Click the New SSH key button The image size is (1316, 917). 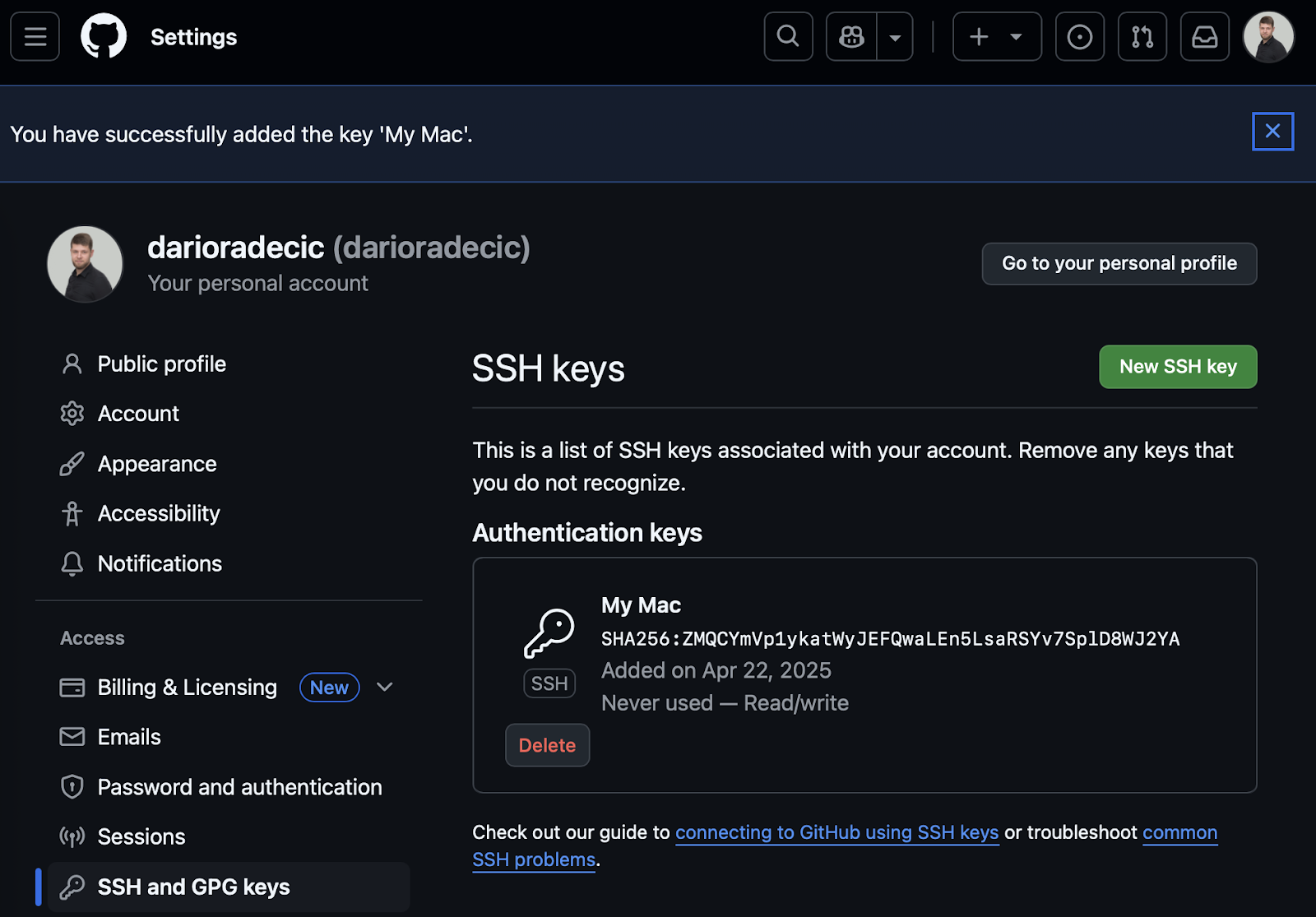point(1178,367)
